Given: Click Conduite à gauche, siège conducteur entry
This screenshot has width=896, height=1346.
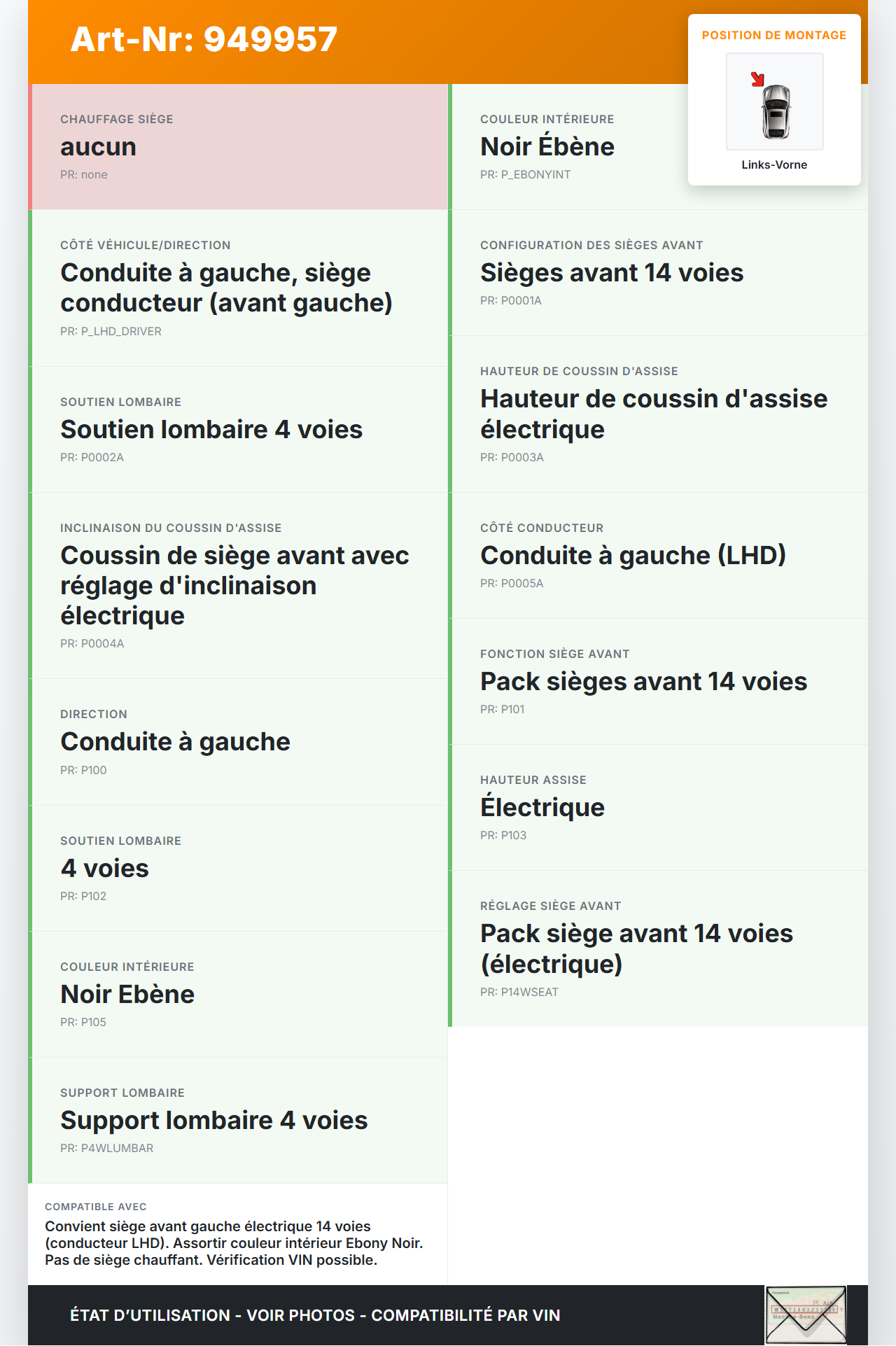Looking at the screenshot, I should pos(226,288).
